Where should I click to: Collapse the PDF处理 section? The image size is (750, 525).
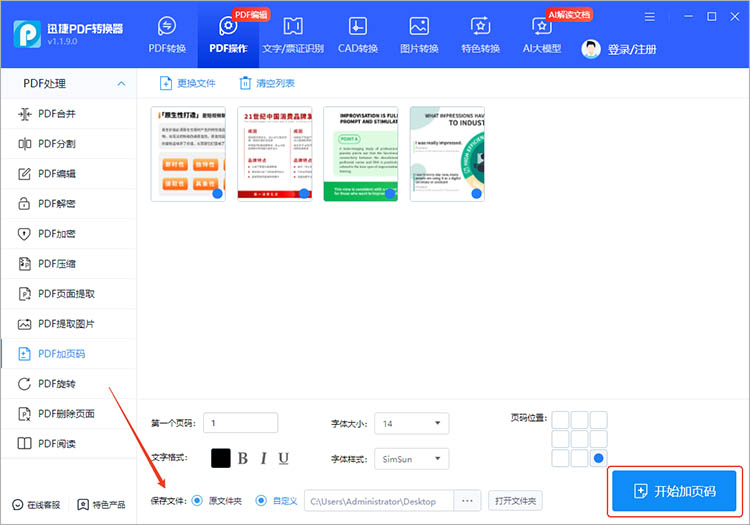tap(121, 84)
